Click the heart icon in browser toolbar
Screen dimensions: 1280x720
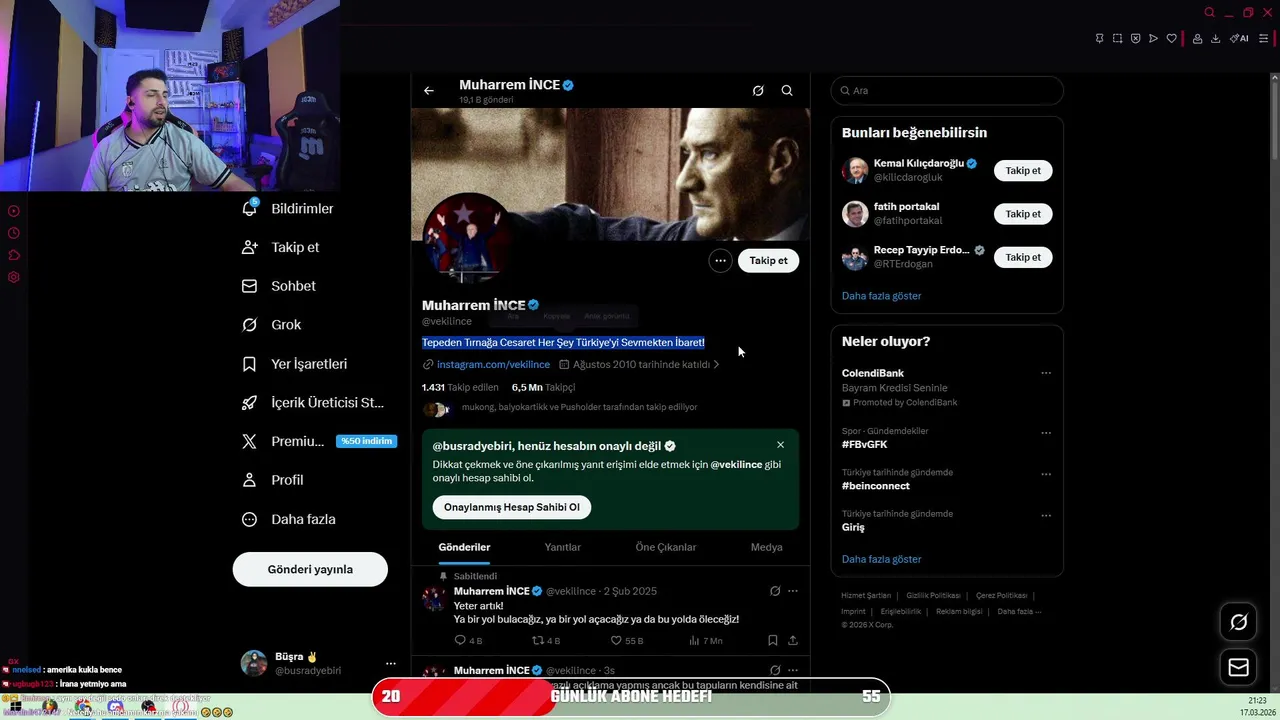(x=1171, y=39)
